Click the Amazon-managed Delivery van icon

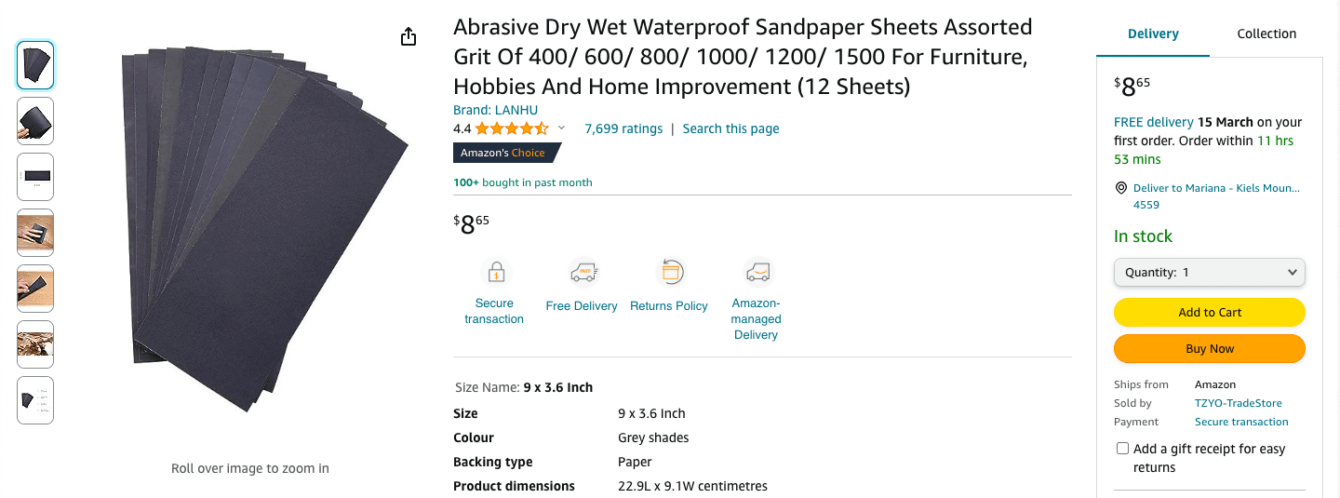click(756, 272)
